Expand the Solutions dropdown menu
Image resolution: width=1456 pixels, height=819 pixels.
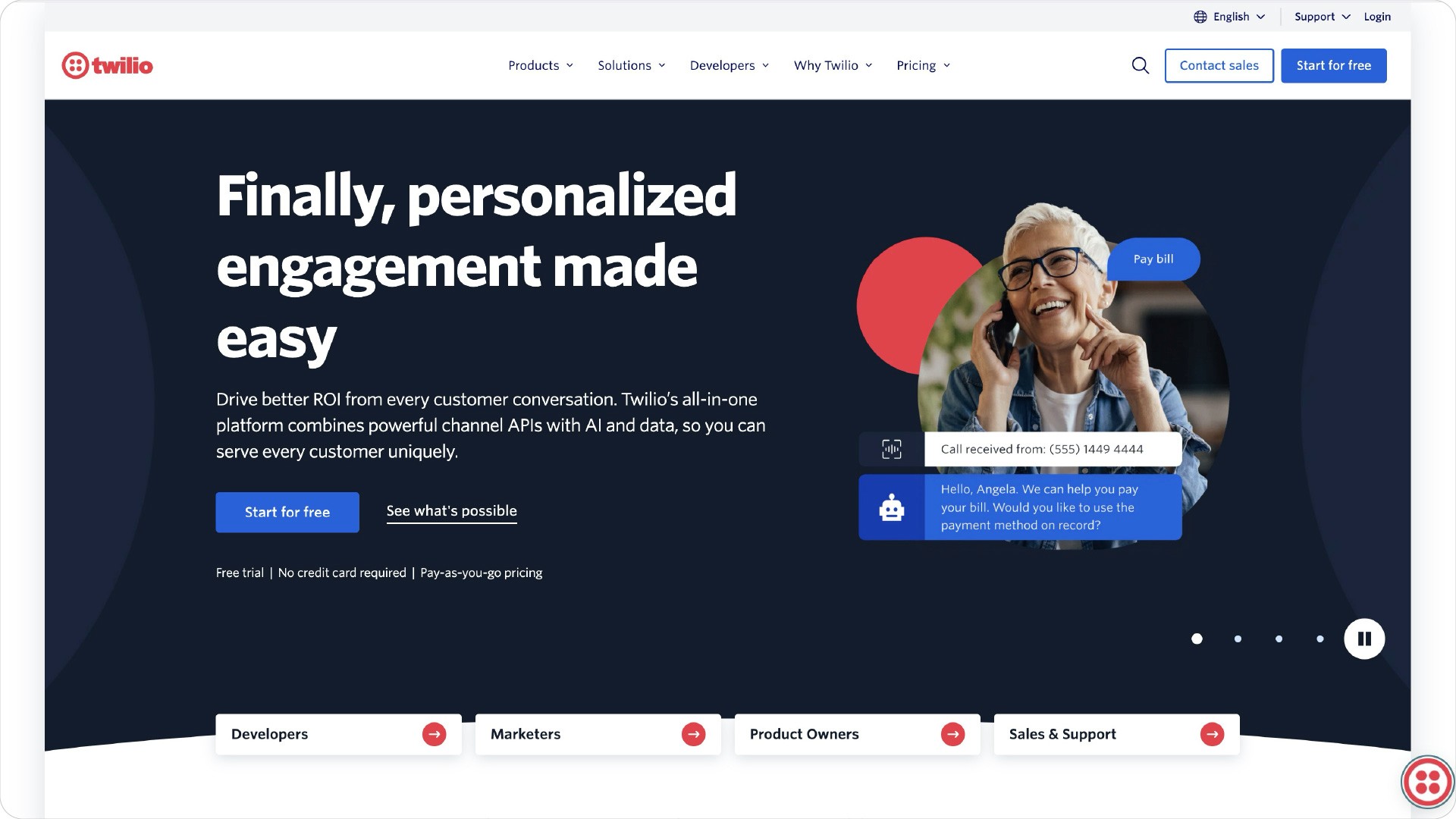[x=631, y=65]
